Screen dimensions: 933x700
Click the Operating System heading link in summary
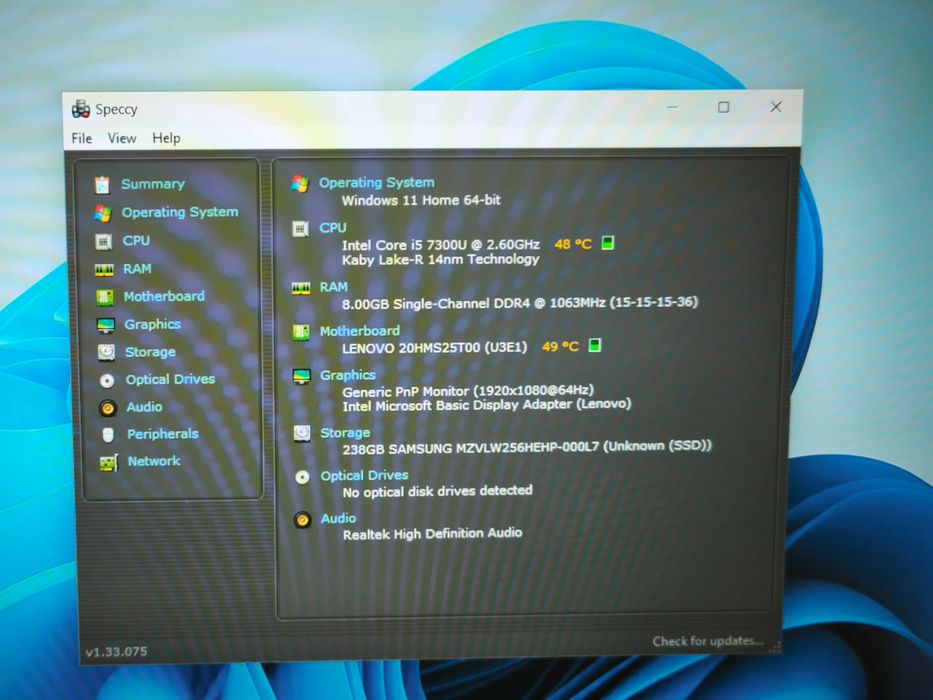pyautogui.click(x=377, y=183)
